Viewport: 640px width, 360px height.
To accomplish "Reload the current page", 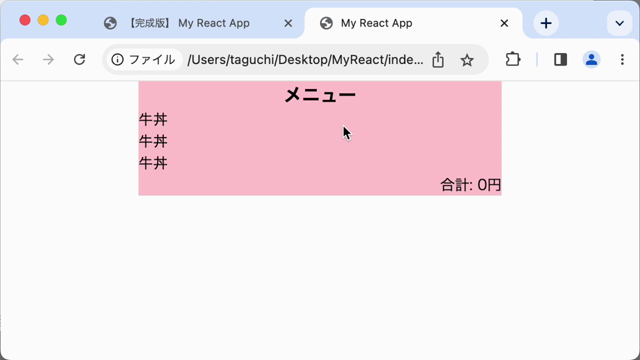I will (x=79, y=60).
